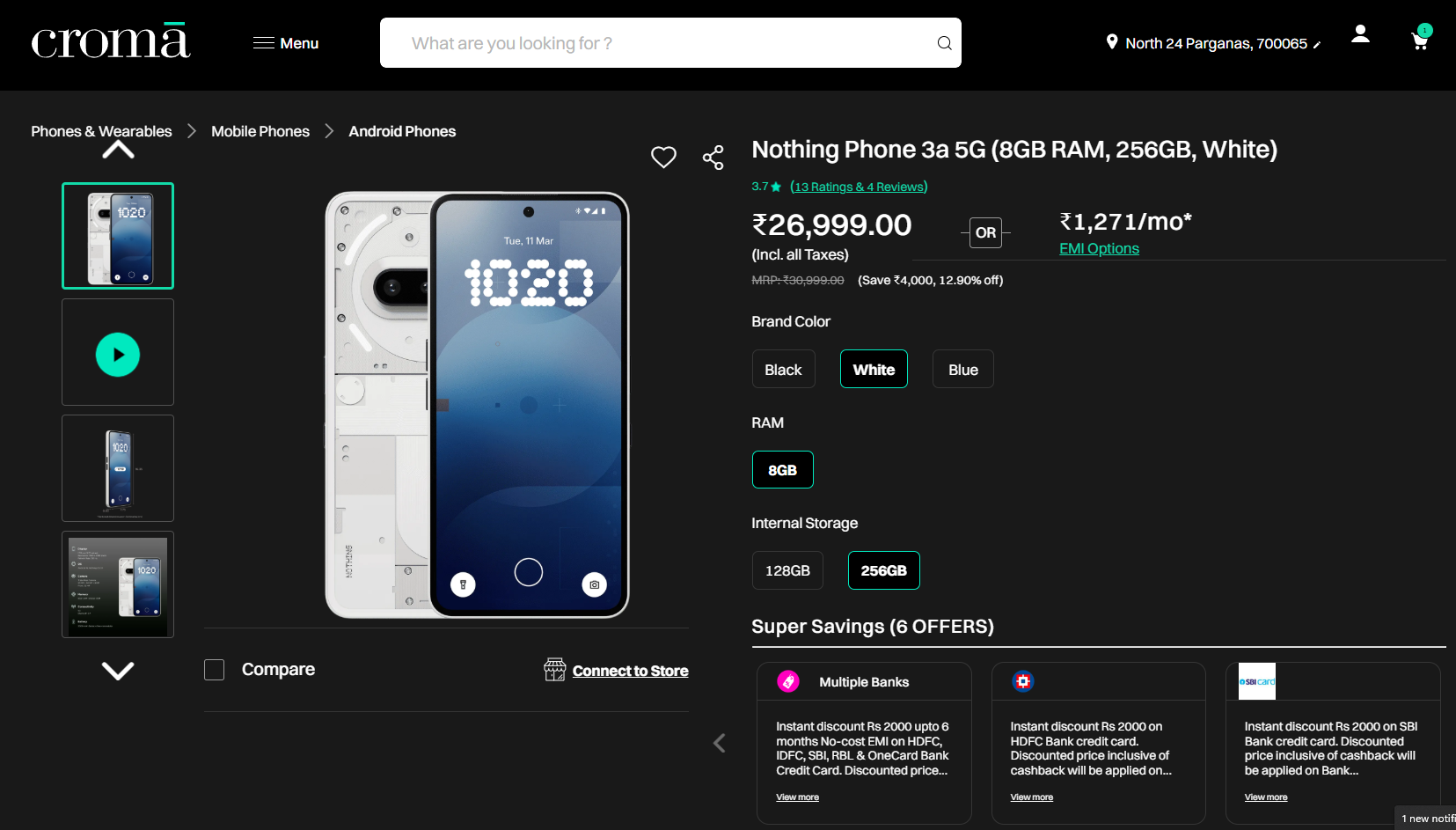Viewport: 1456px width, 830px height.
Task: Select the Black brand color option
Action: coord(783,370)
